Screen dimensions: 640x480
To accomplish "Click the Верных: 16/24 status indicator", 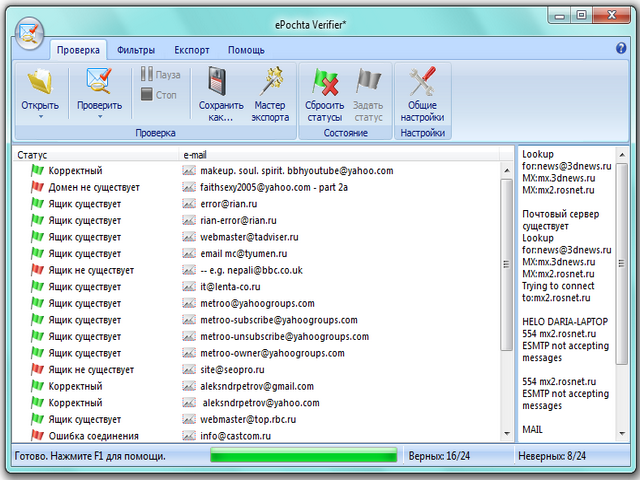I will (x=439, y=456).
